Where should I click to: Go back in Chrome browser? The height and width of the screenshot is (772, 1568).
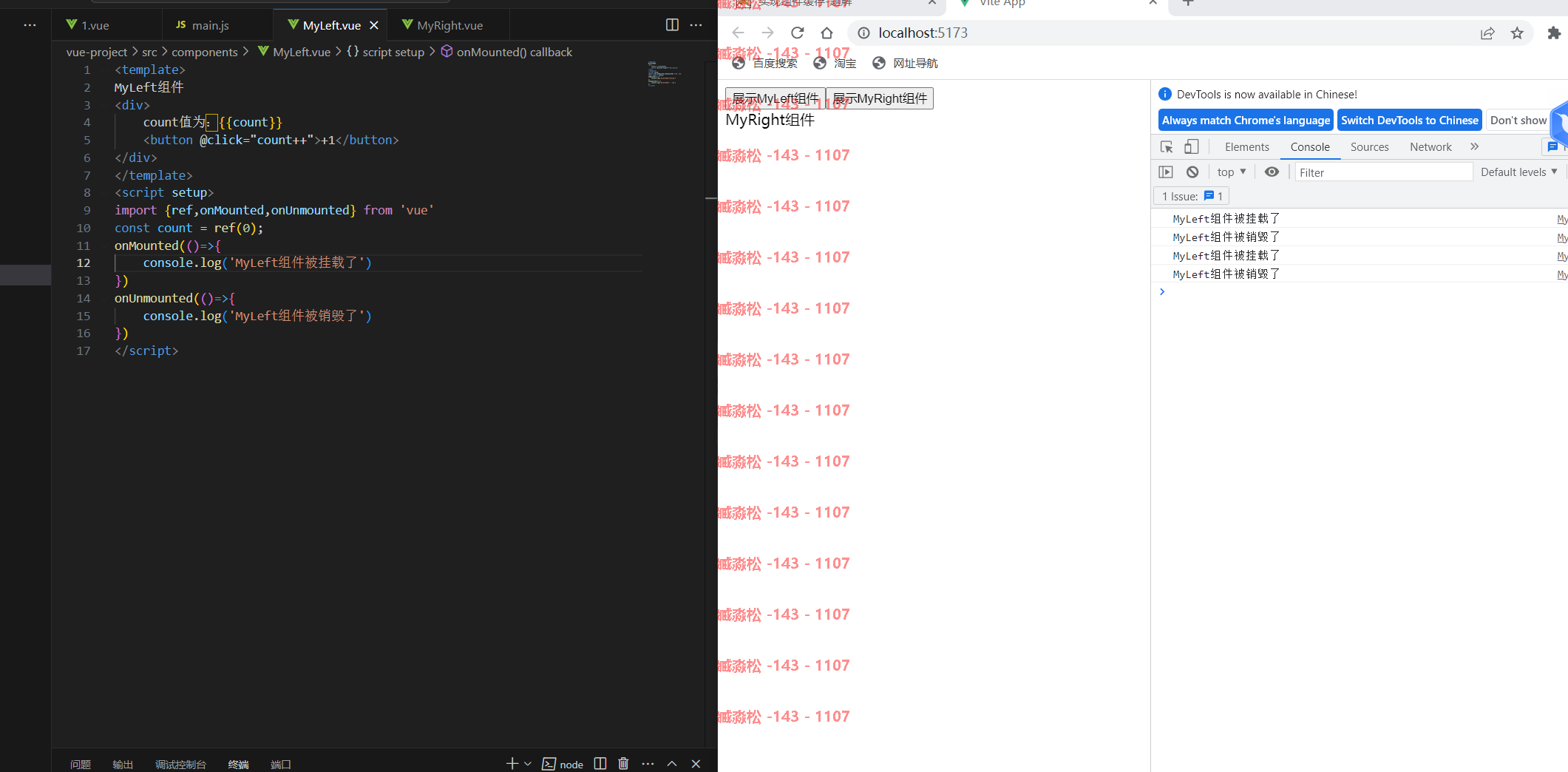(738, 33)
